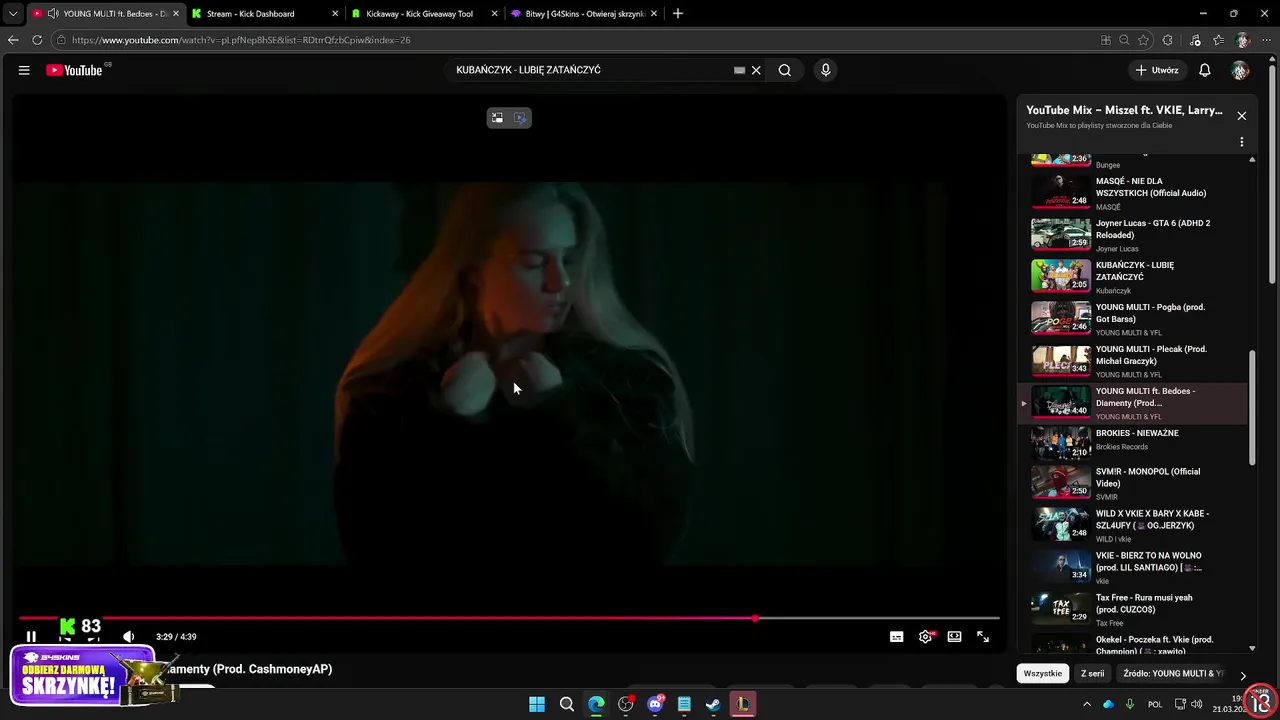Switch to Bitwy G4Skins tab
Screen dimensions: 1280x720
coord(585,14)
